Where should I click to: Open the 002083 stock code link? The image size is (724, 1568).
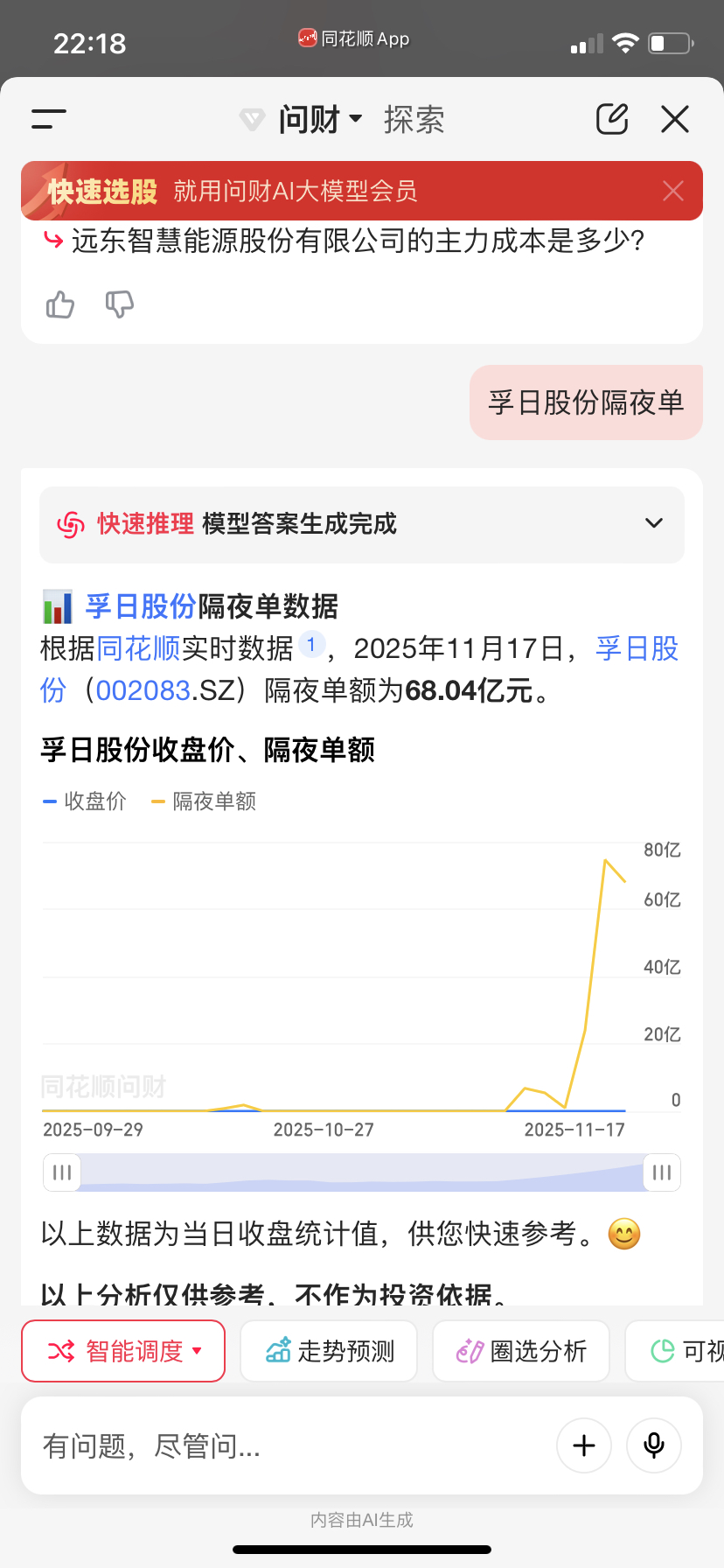(143, 690)
